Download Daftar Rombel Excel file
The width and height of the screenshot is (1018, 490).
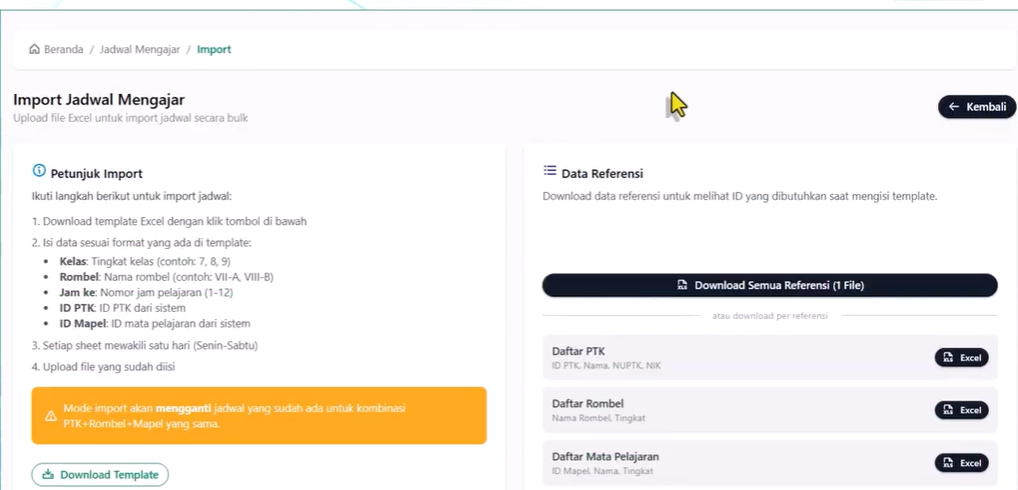[x=962, y=410]
